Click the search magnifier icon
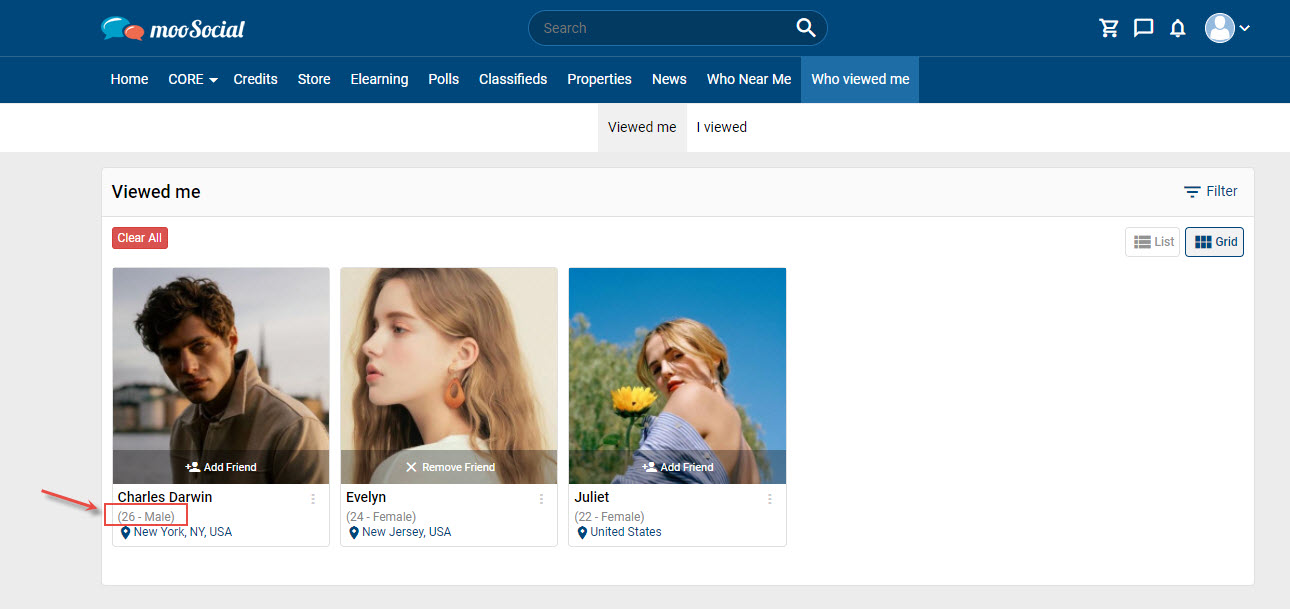This screenshot has width=1290, height=609. [806, 28]
